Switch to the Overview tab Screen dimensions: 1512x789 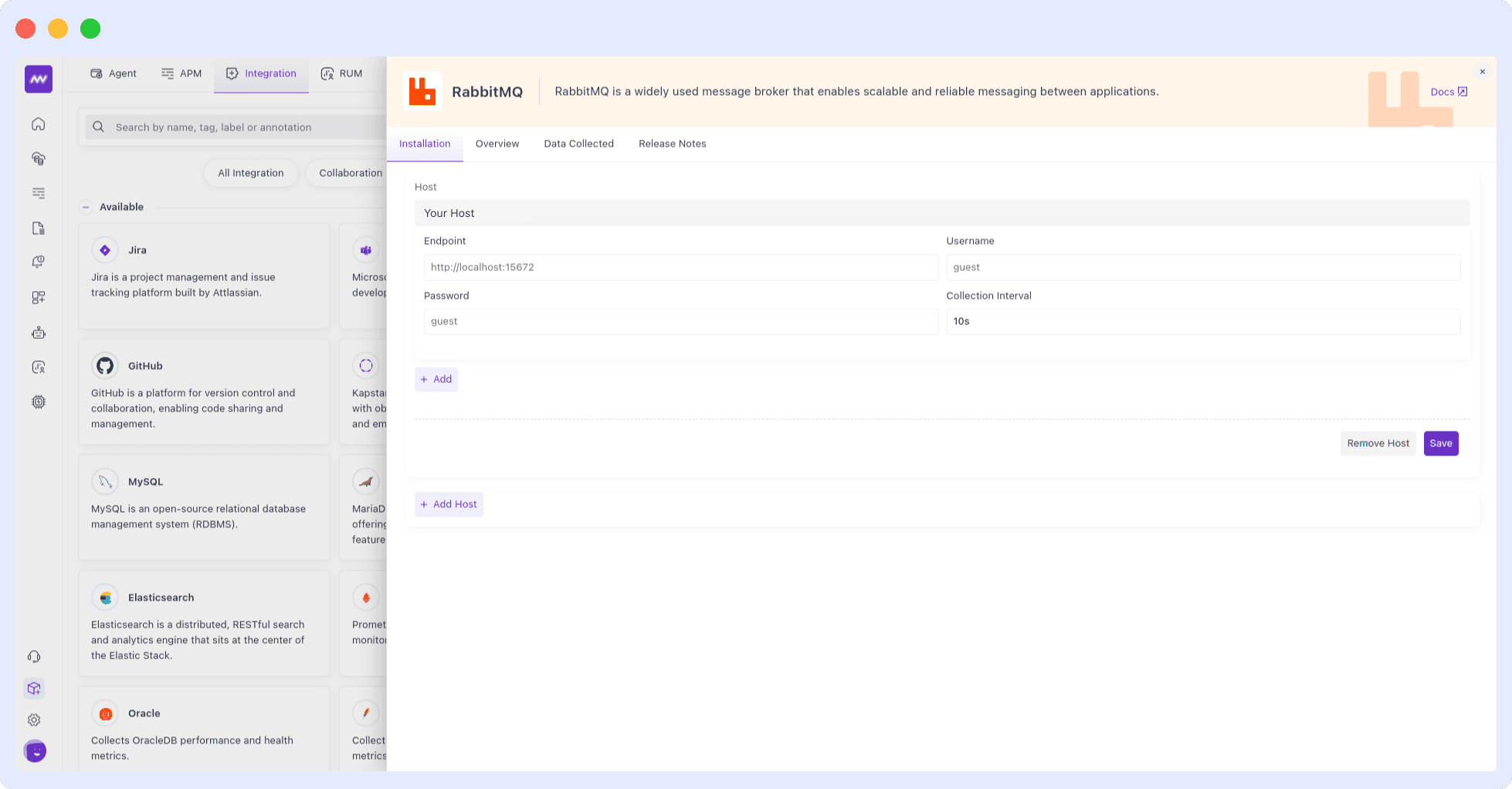(x=497, y=144)
